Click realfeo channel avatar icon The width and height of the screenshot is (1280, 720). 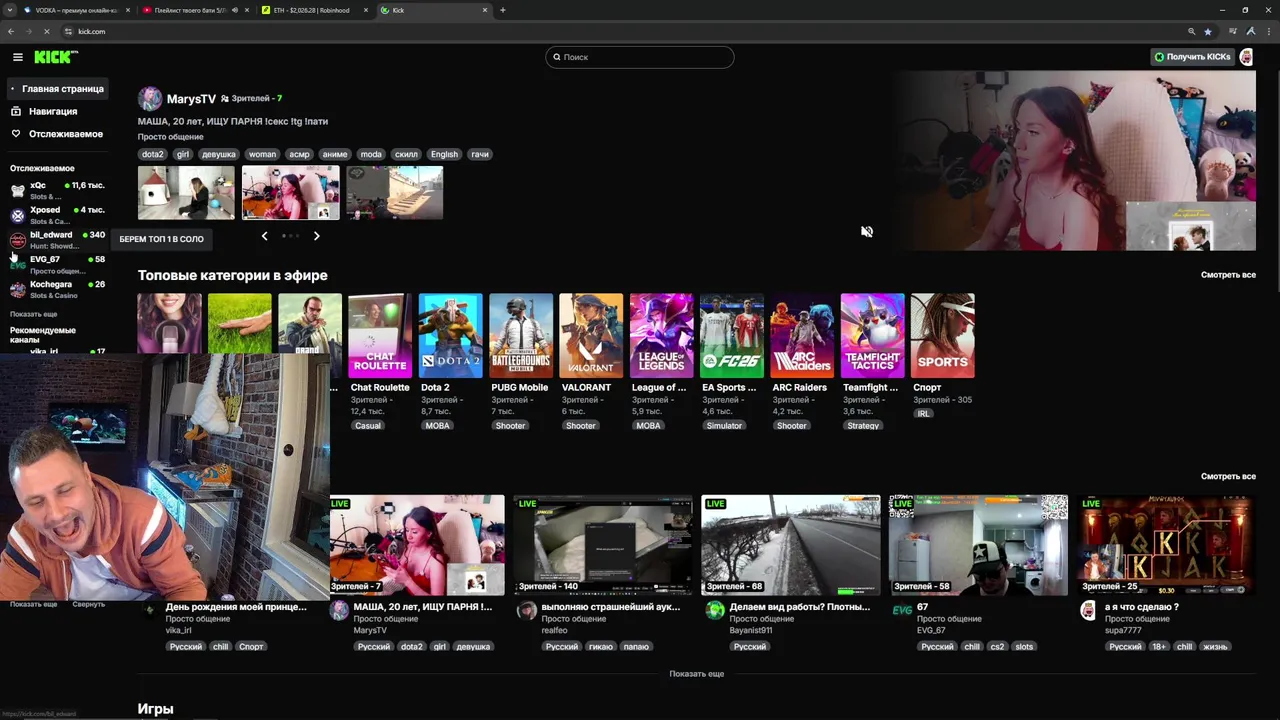click(526, 611)
